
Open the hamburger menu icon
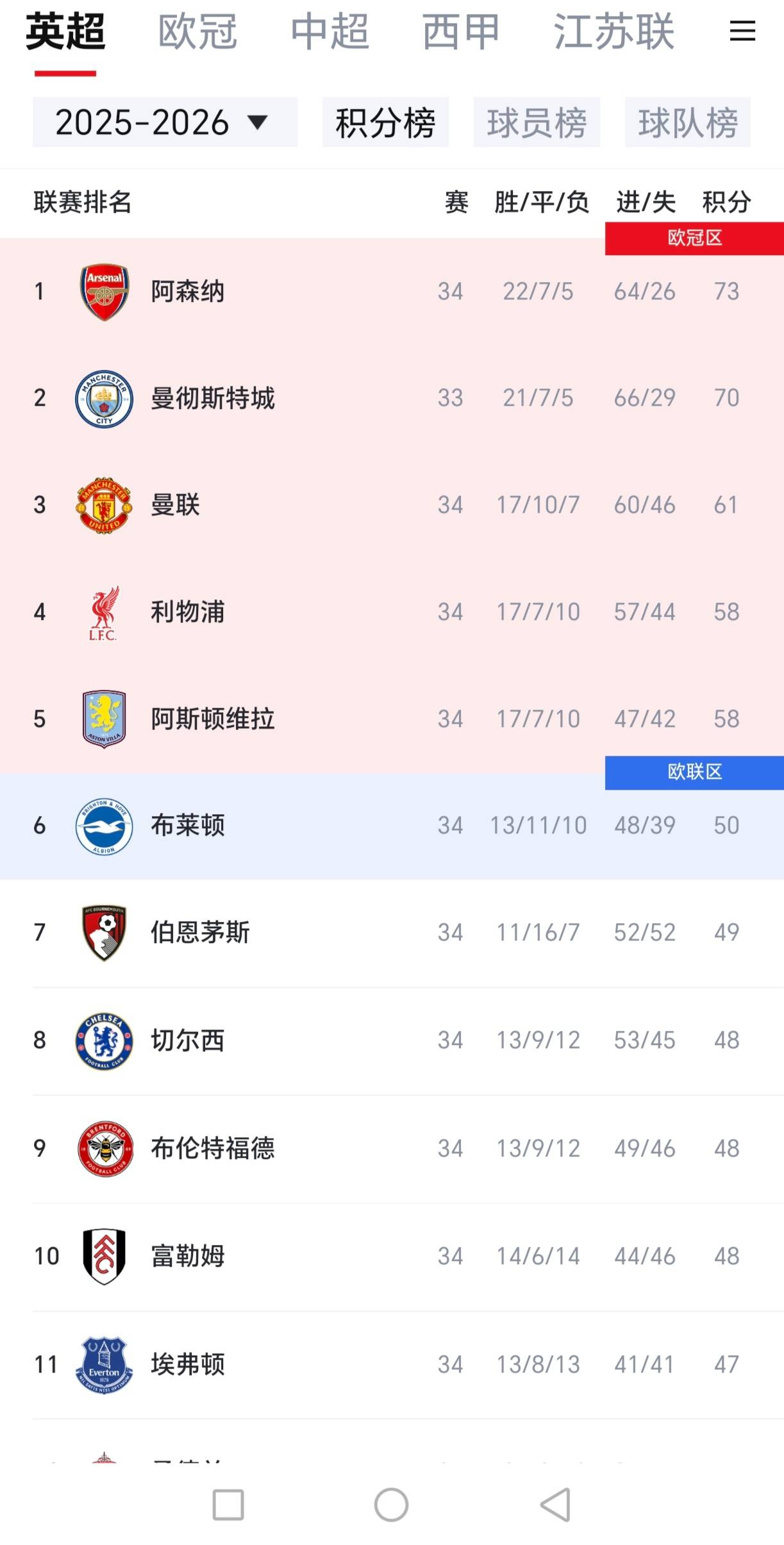[x=742, y=31]
